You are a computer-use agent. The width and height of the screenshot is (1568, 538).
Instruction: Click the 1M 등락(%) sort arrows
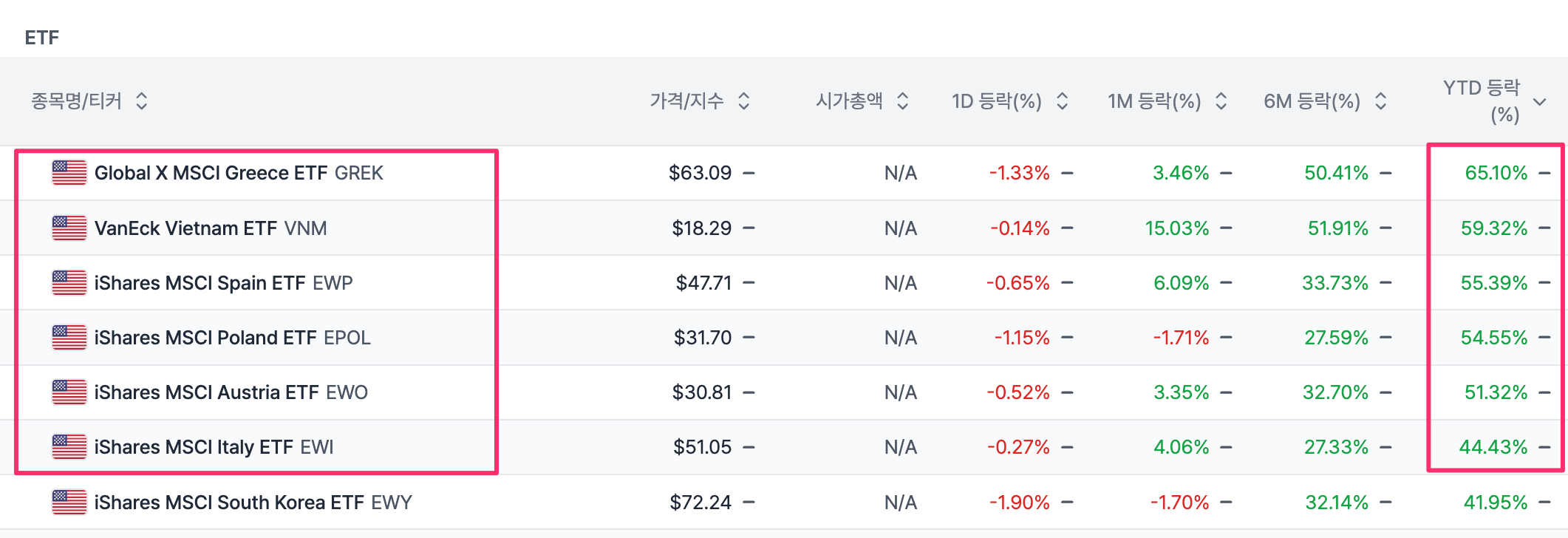[1221, 101]
